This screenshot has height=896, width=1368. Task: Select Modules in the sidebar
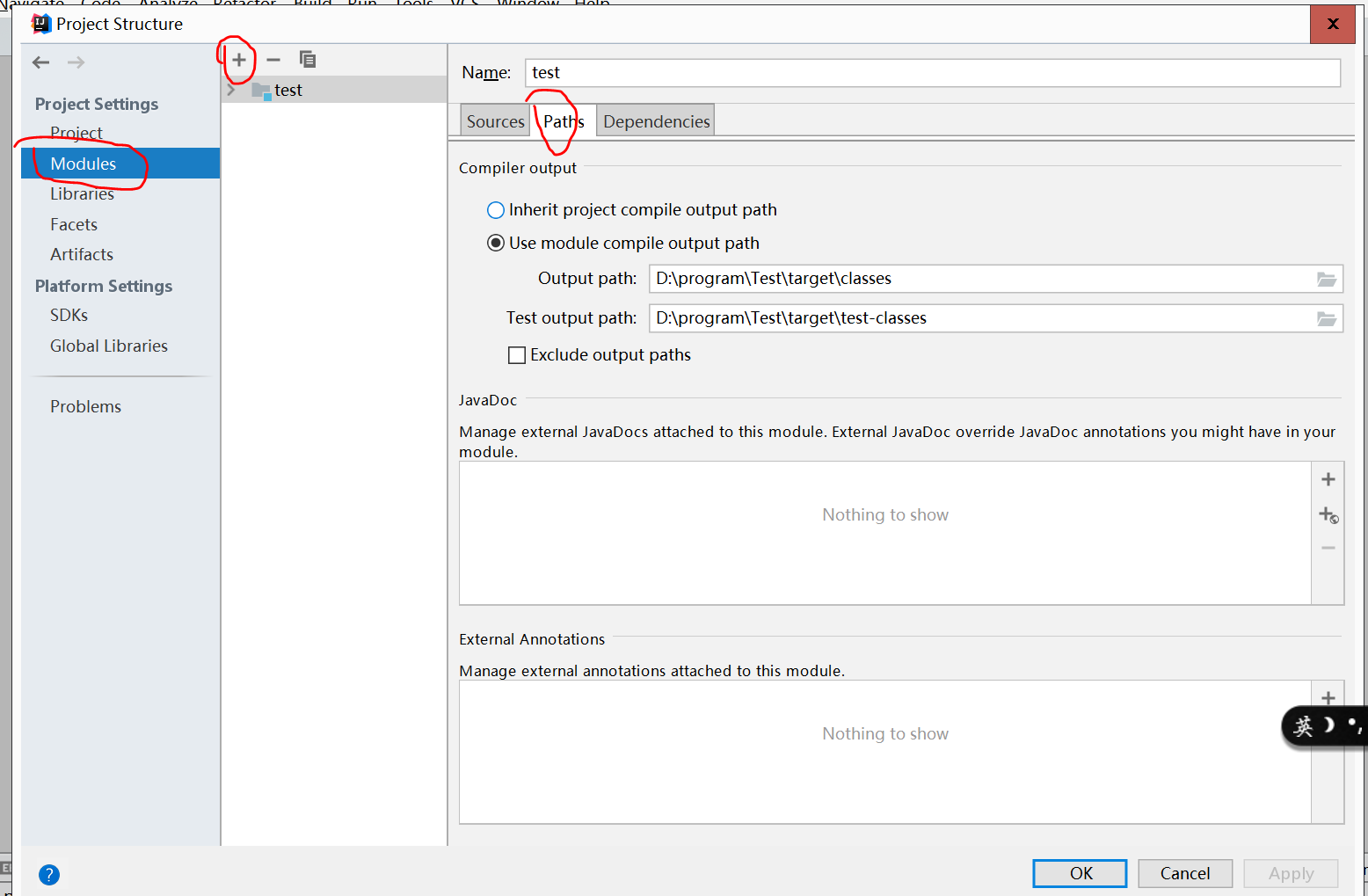(120, 164)
